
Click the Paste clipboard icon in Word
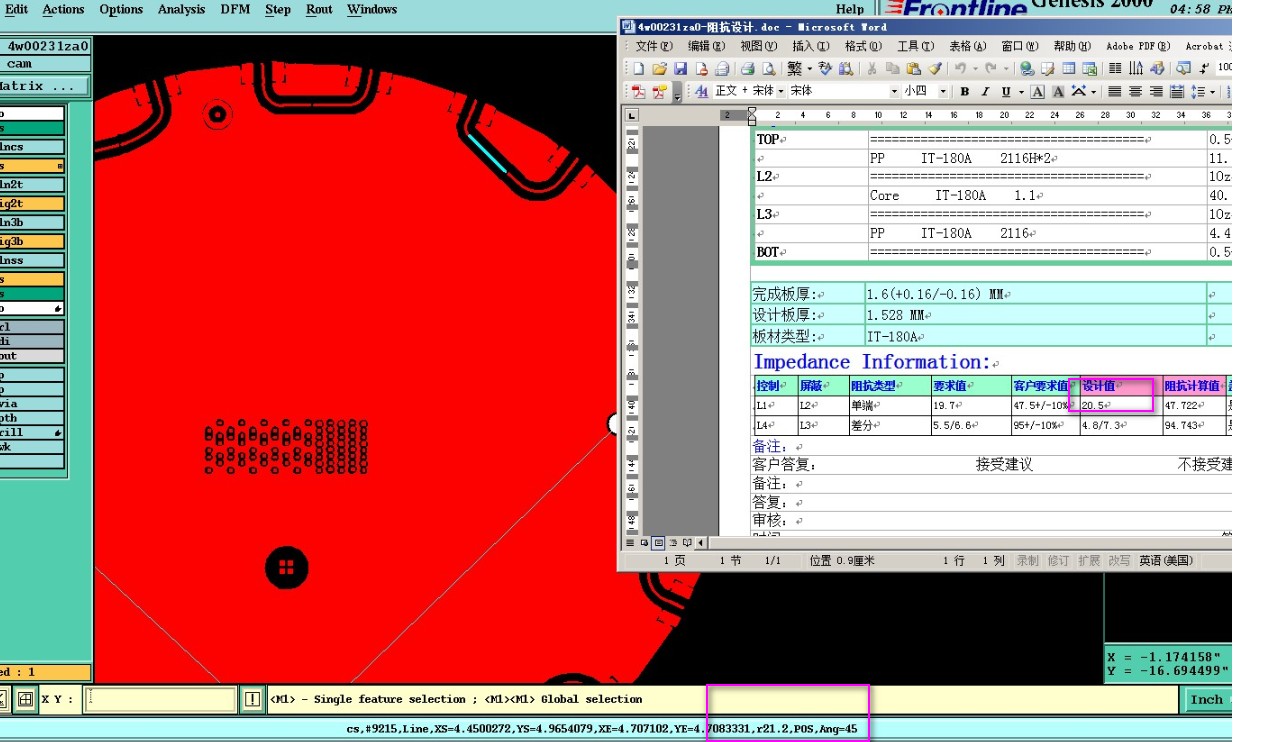913,68
